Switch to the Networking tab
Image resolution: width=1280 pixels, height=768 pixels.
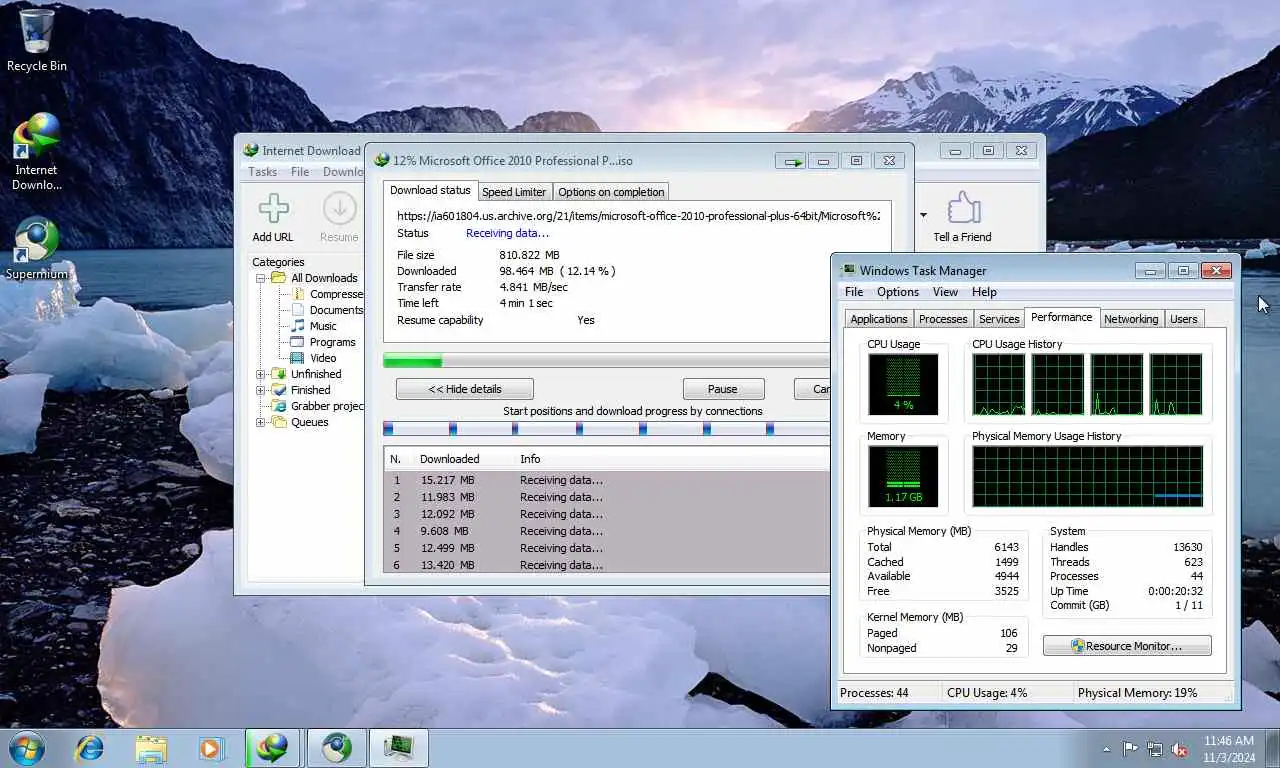1131,319
